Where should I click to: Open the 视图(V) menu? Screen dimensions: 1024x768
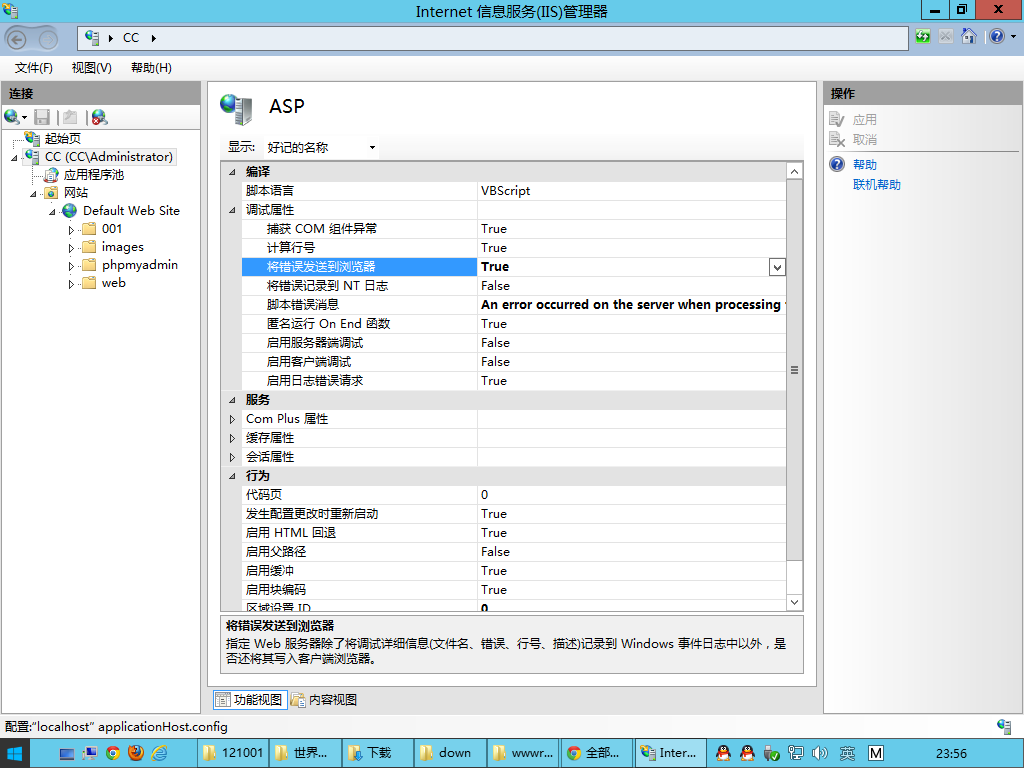point(91,68)
